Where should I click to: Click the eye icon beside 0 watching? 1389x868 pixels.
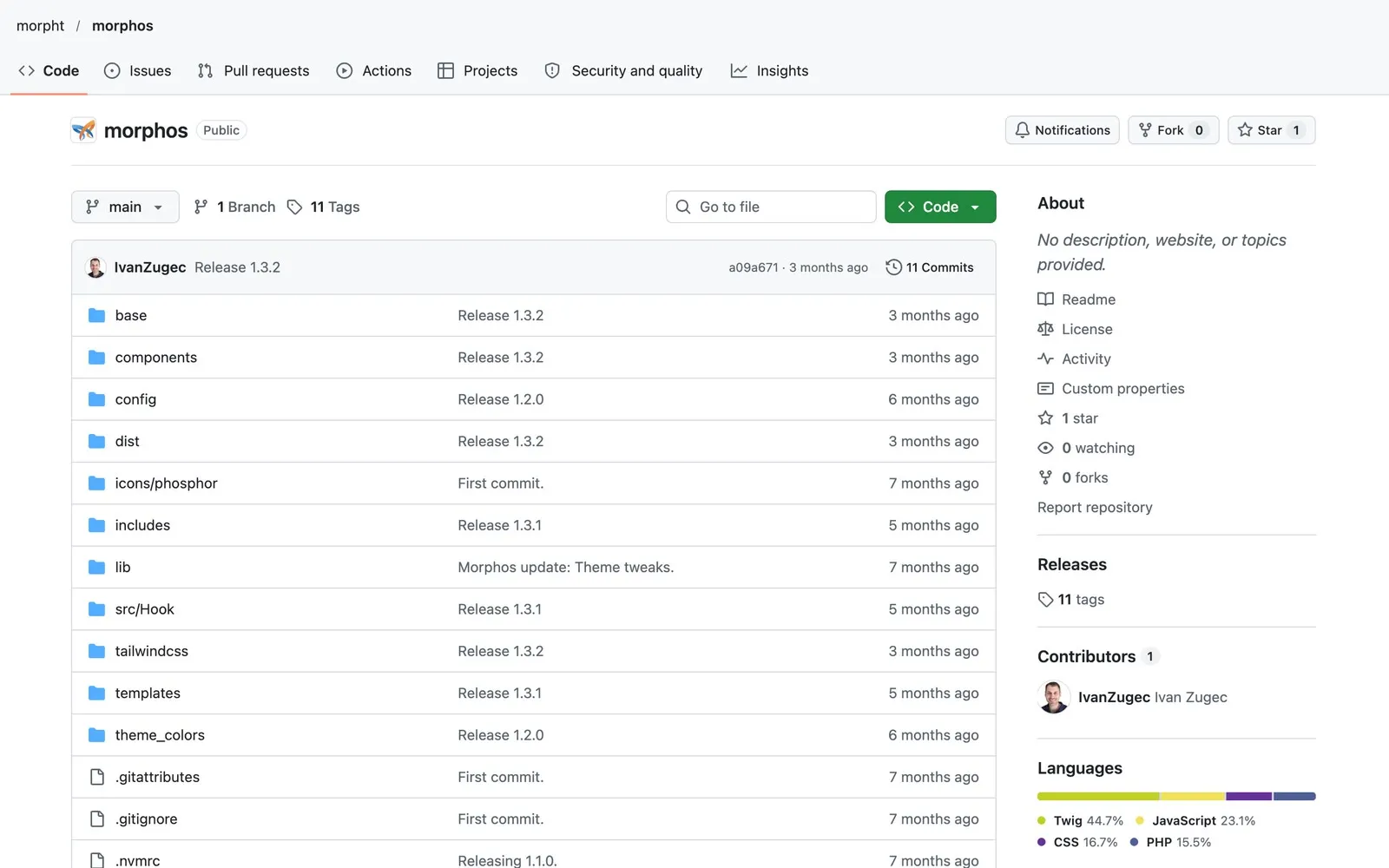(x=1045, y=448)
